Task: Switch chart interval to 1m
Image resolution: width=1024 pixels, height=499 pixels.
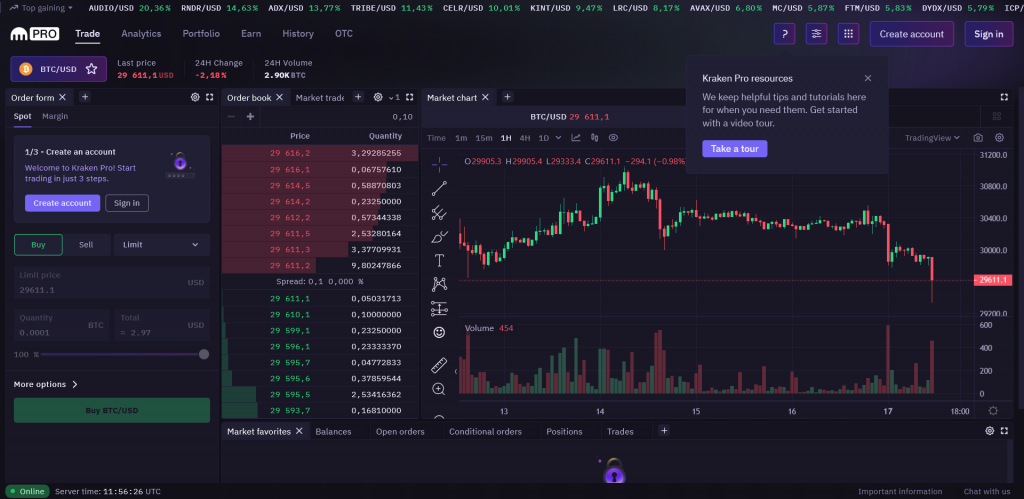Action: point(461,138)
